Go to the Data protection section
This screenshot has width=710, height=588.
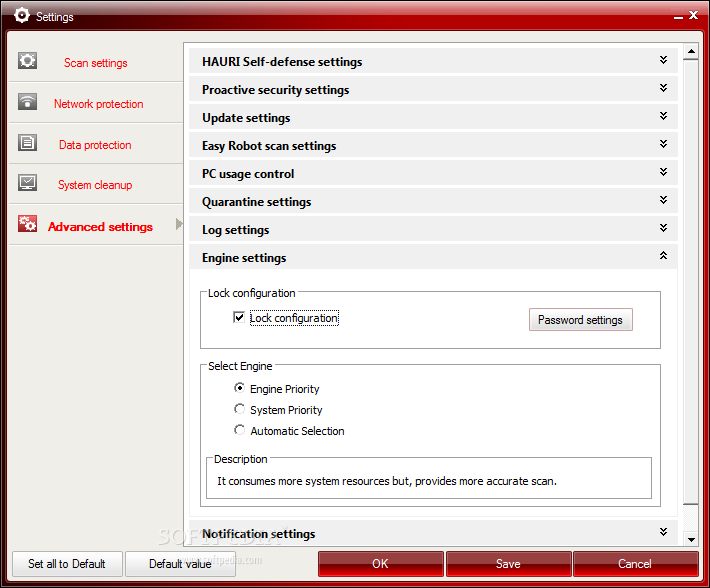pos(95,145)
